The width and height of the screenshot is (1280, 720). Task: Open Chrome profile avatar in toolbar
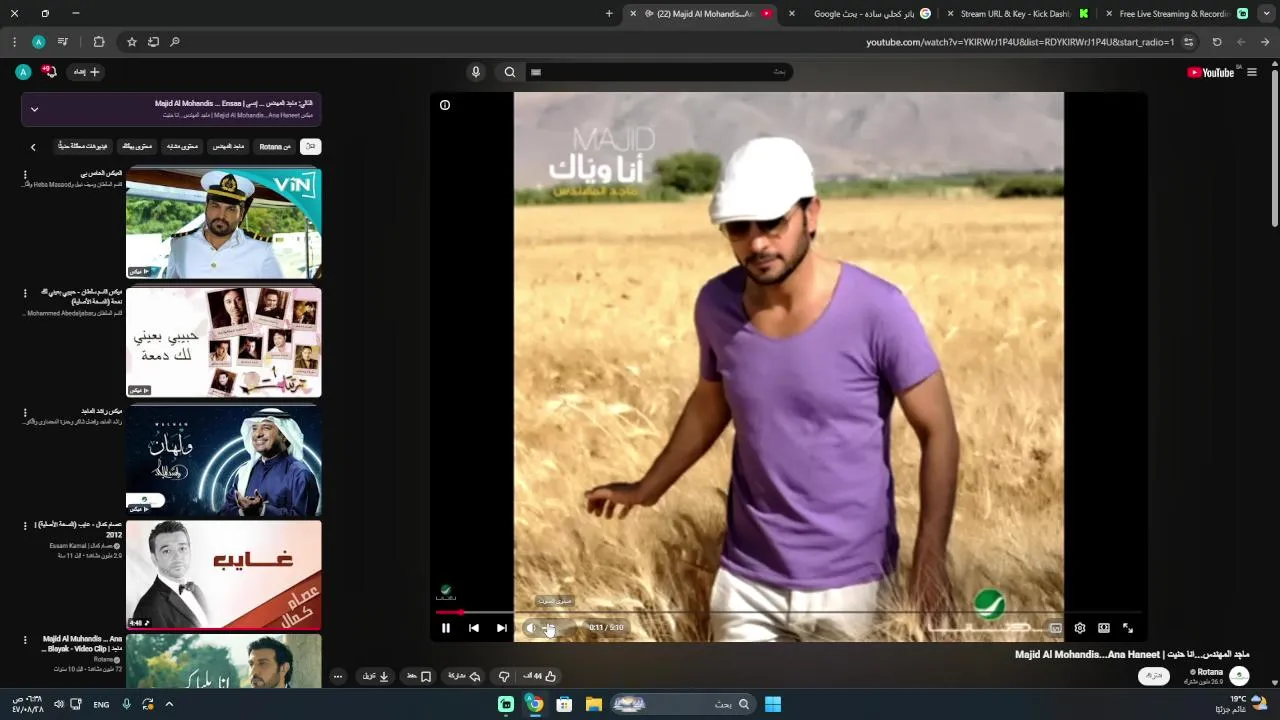pyautogui.click(x=38, y=42)
